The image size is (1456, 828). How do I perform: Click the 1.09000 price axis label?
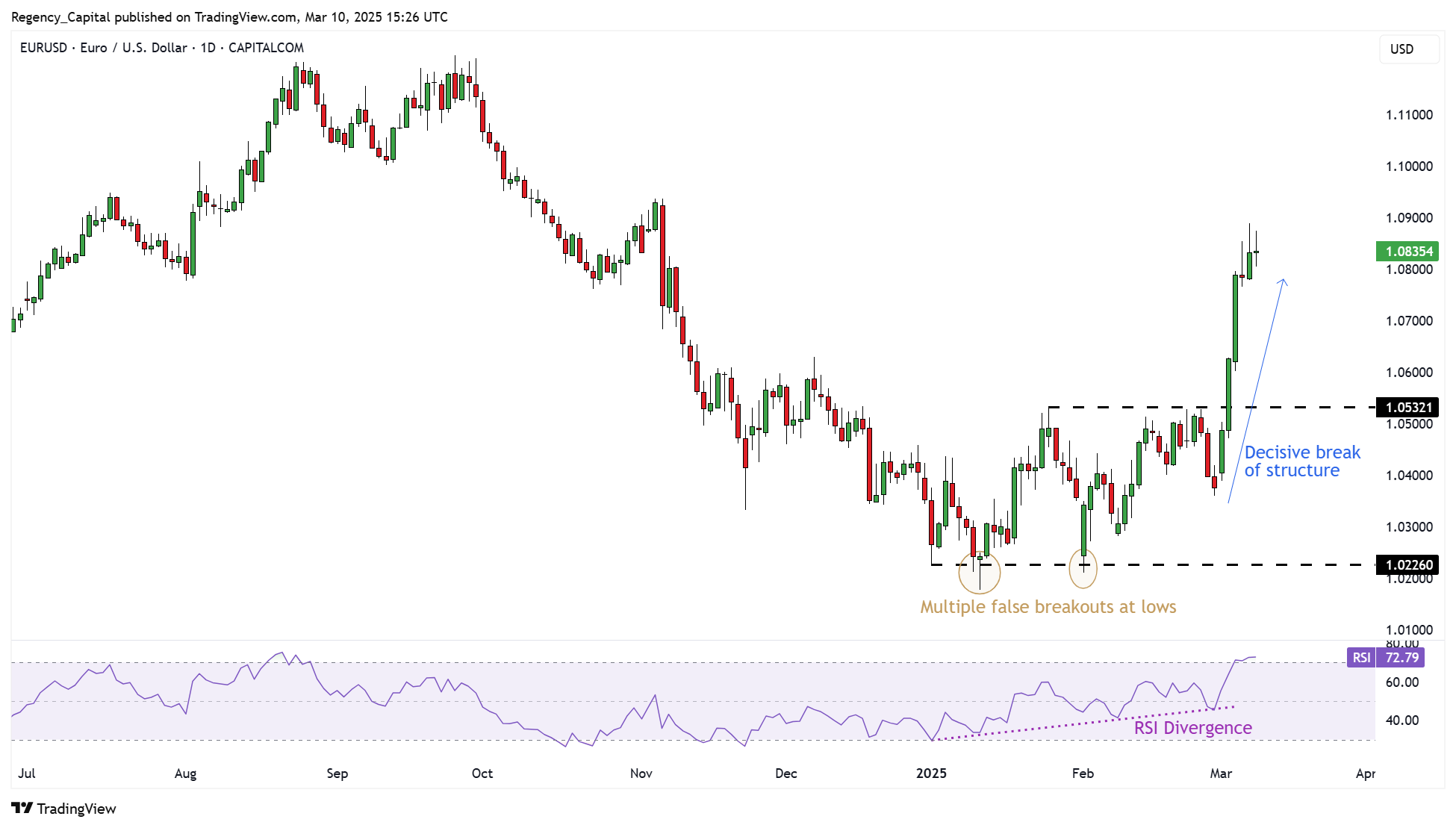pyautogui.click(x=1409, y=218)
